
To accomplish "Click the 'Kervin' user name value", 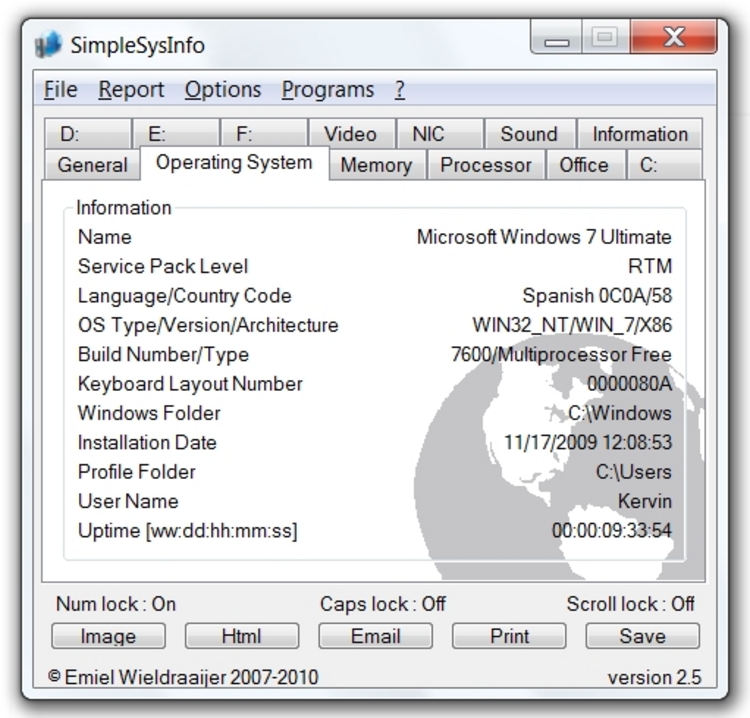I will (x=645, y=501).
